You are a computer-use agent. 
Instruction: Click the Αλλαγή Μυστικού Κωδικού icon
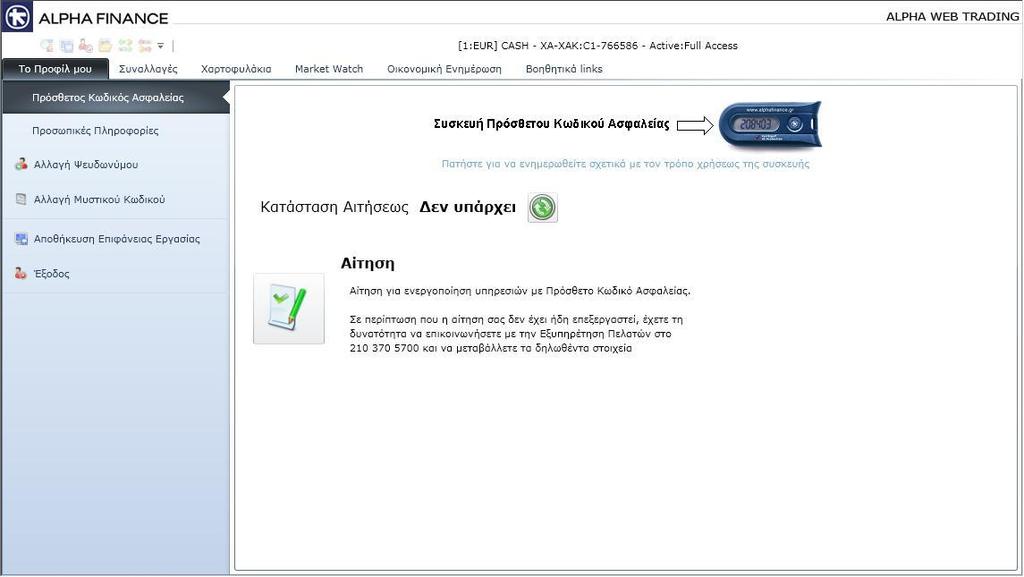point(21,199)
